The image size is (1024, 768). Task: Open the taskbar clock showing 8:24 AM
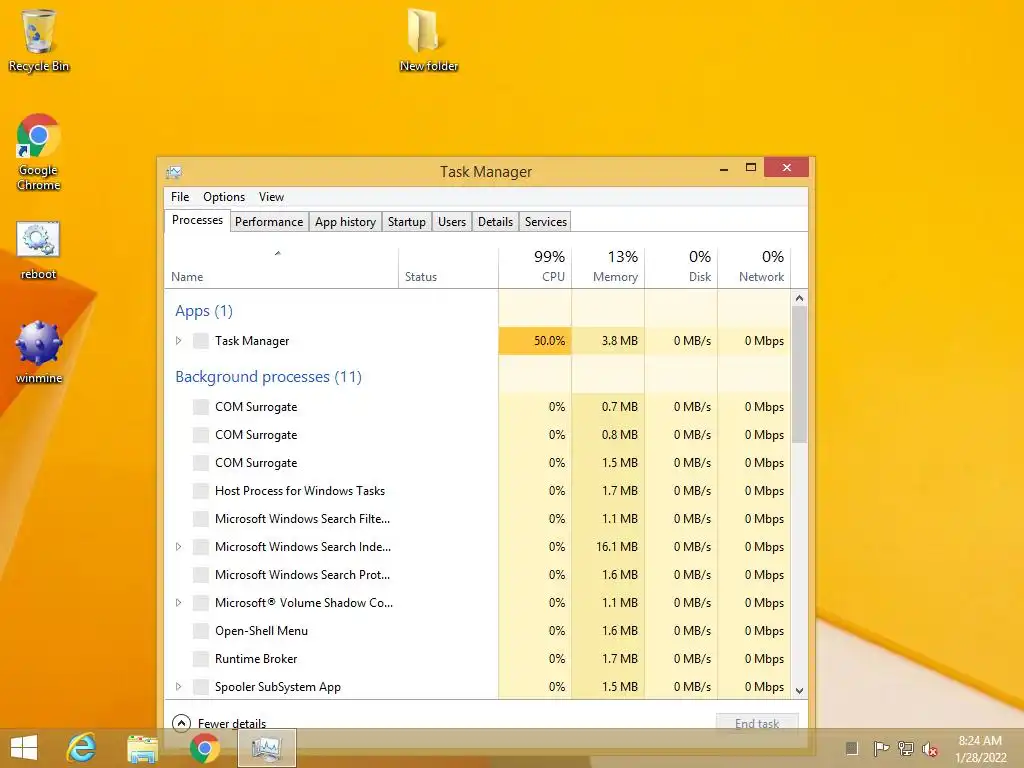[x=980, y=748]
